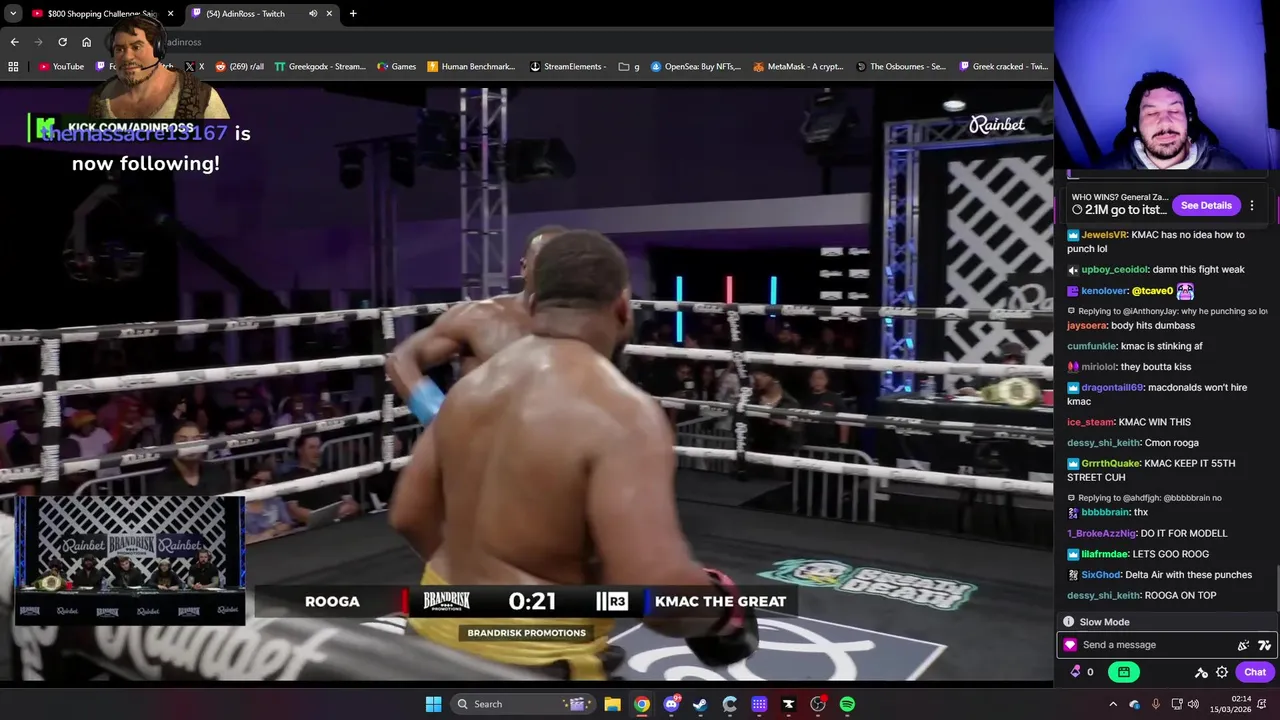This screenshot has width=1280, height=720.
Task: Open the Greek cracked - Twitch bookmark
Action: click(1004, 67)
